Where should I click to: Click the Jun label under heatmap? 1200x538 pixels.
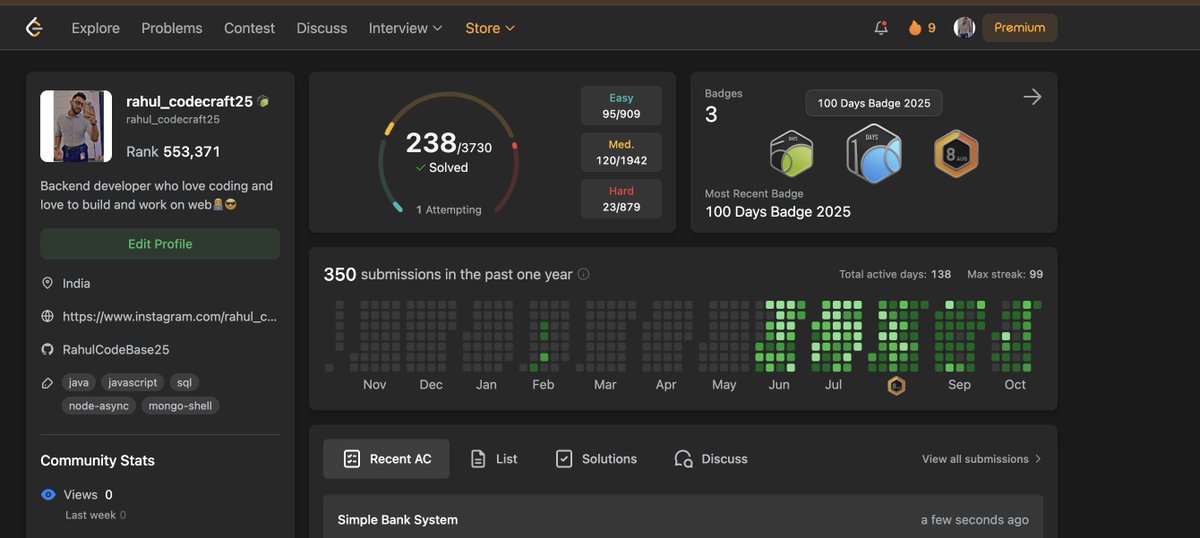[x=779, y=385]
